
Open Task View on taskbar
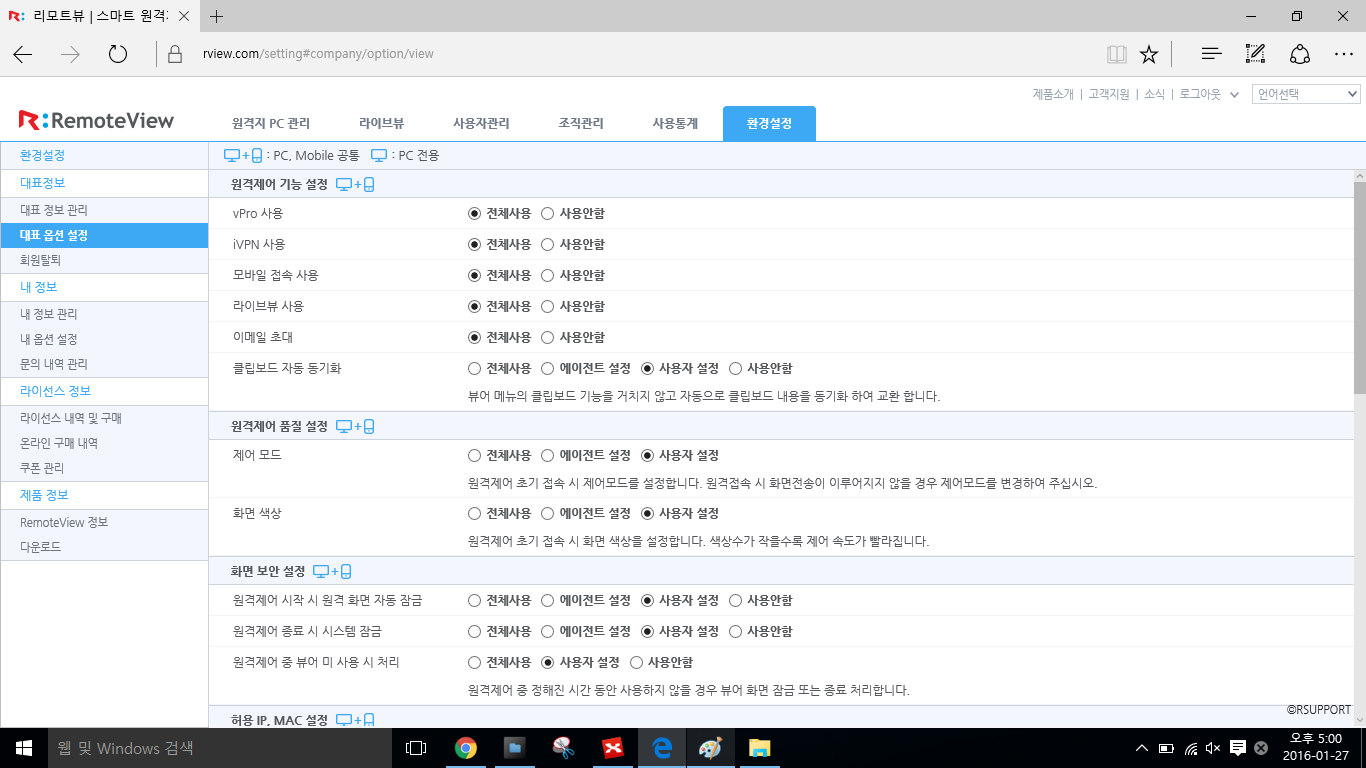point(416,748)
